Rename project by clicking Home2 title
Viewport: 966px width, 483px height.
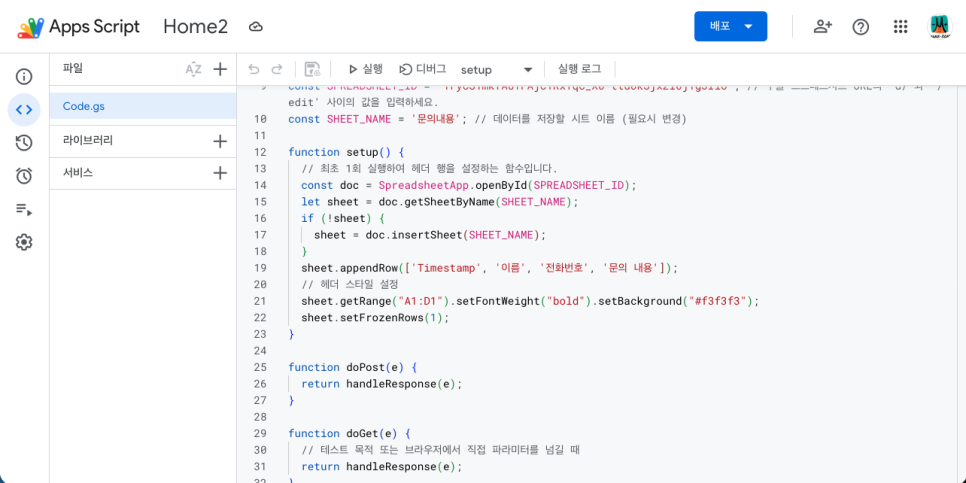tap(195, 26)
